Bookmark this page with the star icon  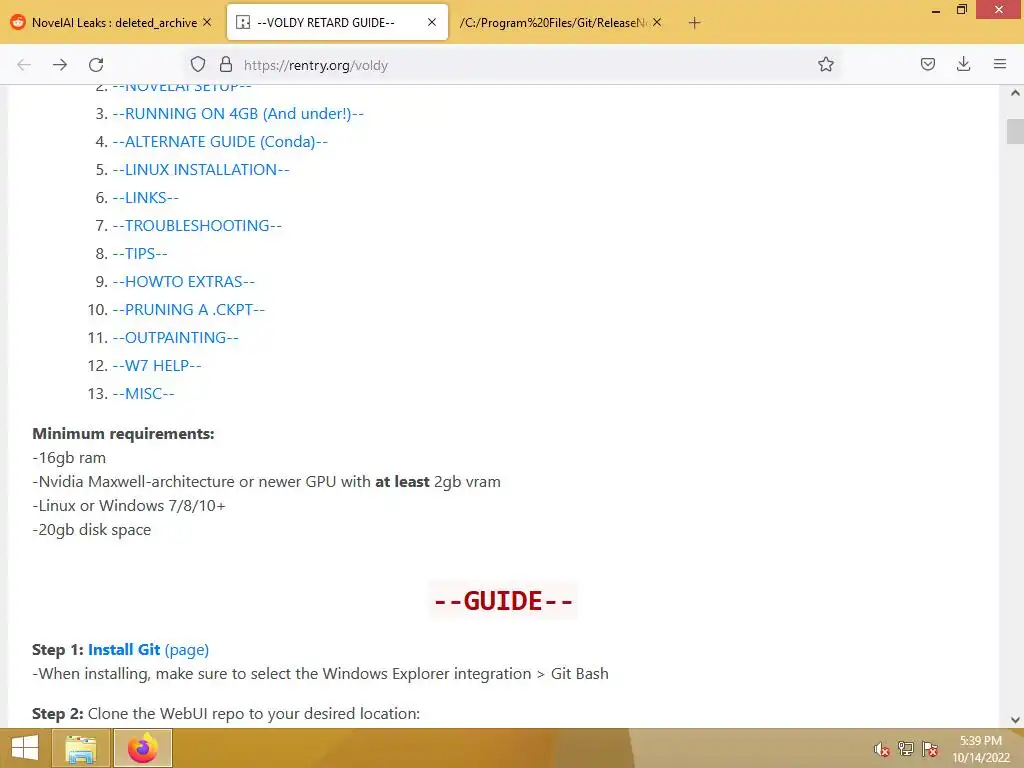coord(825,64)
